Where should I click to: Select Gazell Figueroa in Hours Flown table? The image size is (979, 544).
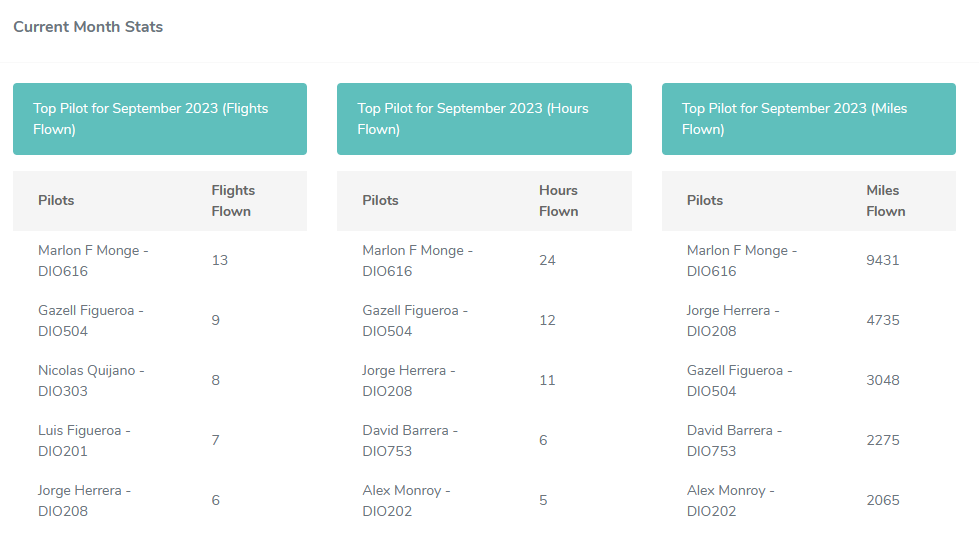pyautogui.click(x=414, y=321)
